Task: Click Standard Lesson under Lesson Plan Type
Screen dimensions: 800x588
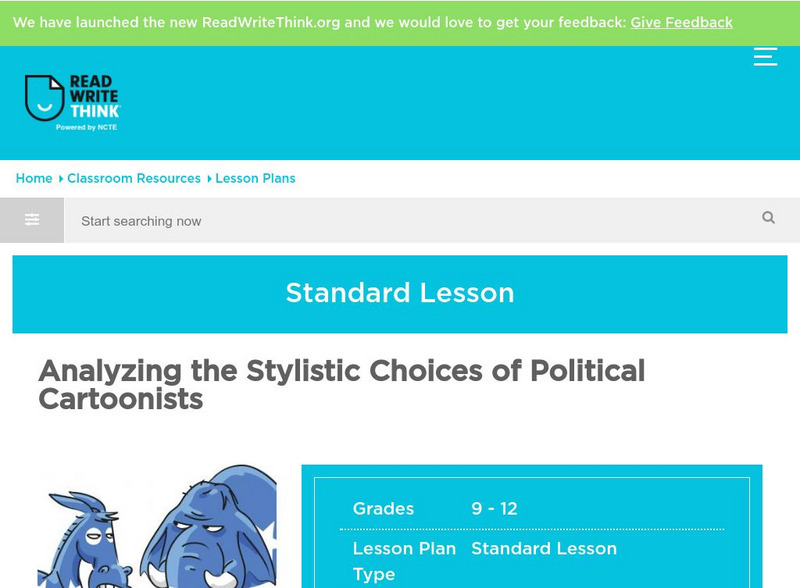Action: [x=544, y=549]
